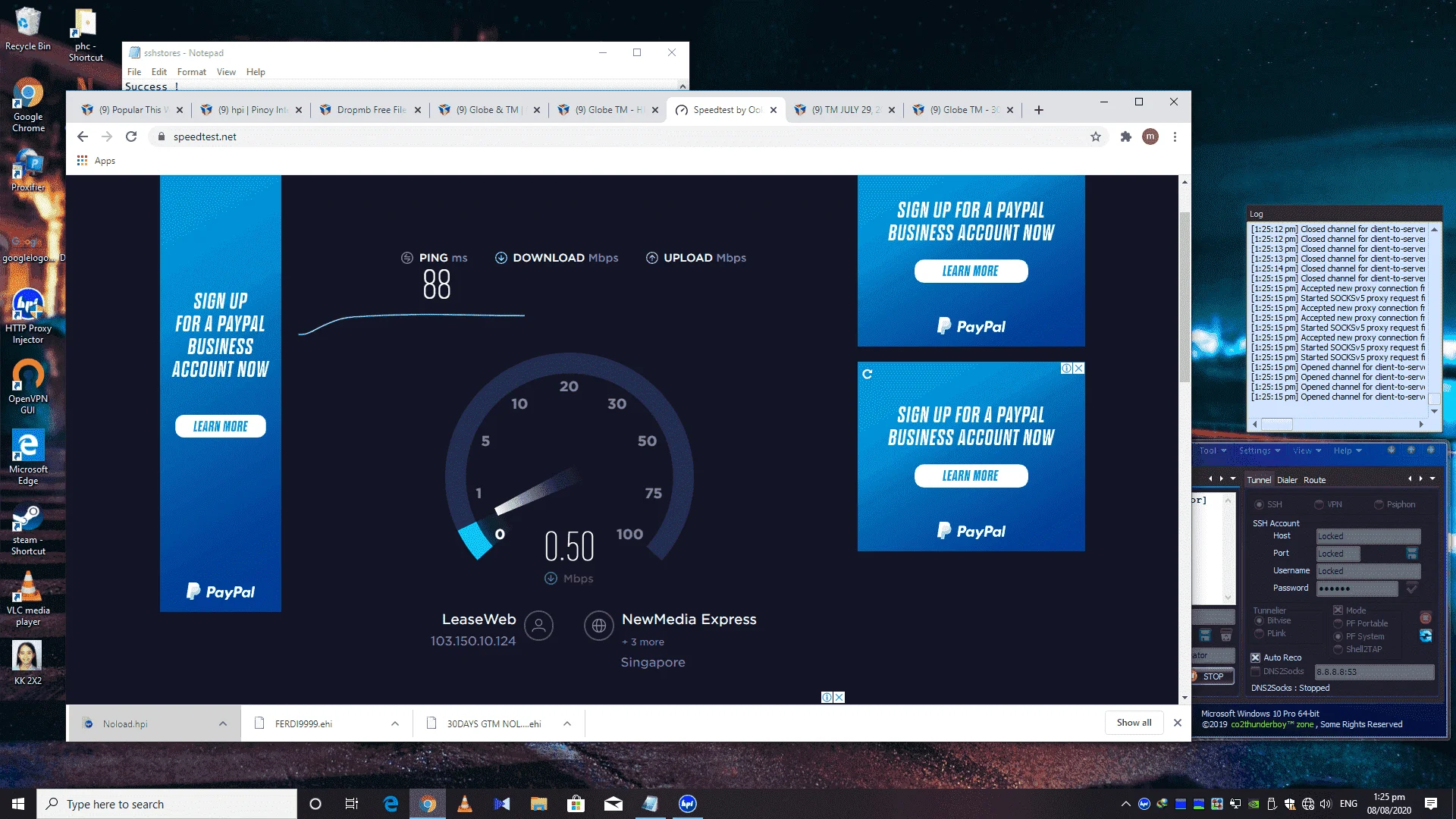Viewport: 1456px width, 819px height.
Task: Open the Microsoft Store taskbar icon
Action: (x=576, y=804)
